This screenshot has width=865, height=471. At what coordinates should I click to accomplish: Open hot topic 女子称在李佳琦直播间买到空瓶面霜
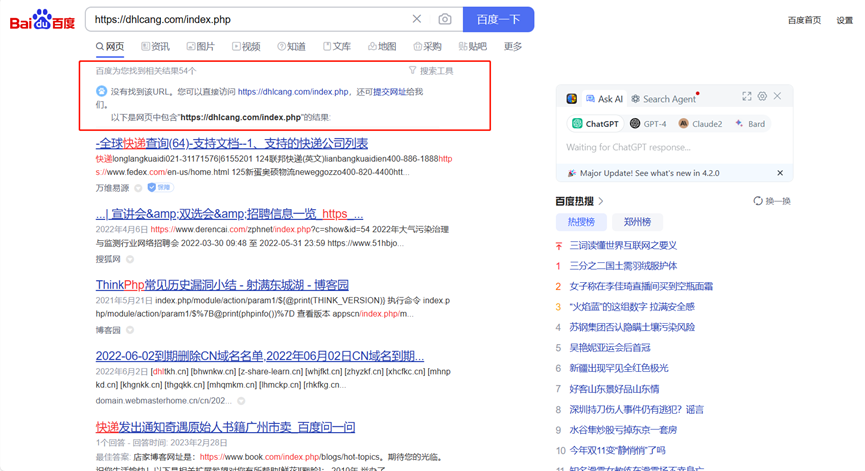(x=641, y=286)
